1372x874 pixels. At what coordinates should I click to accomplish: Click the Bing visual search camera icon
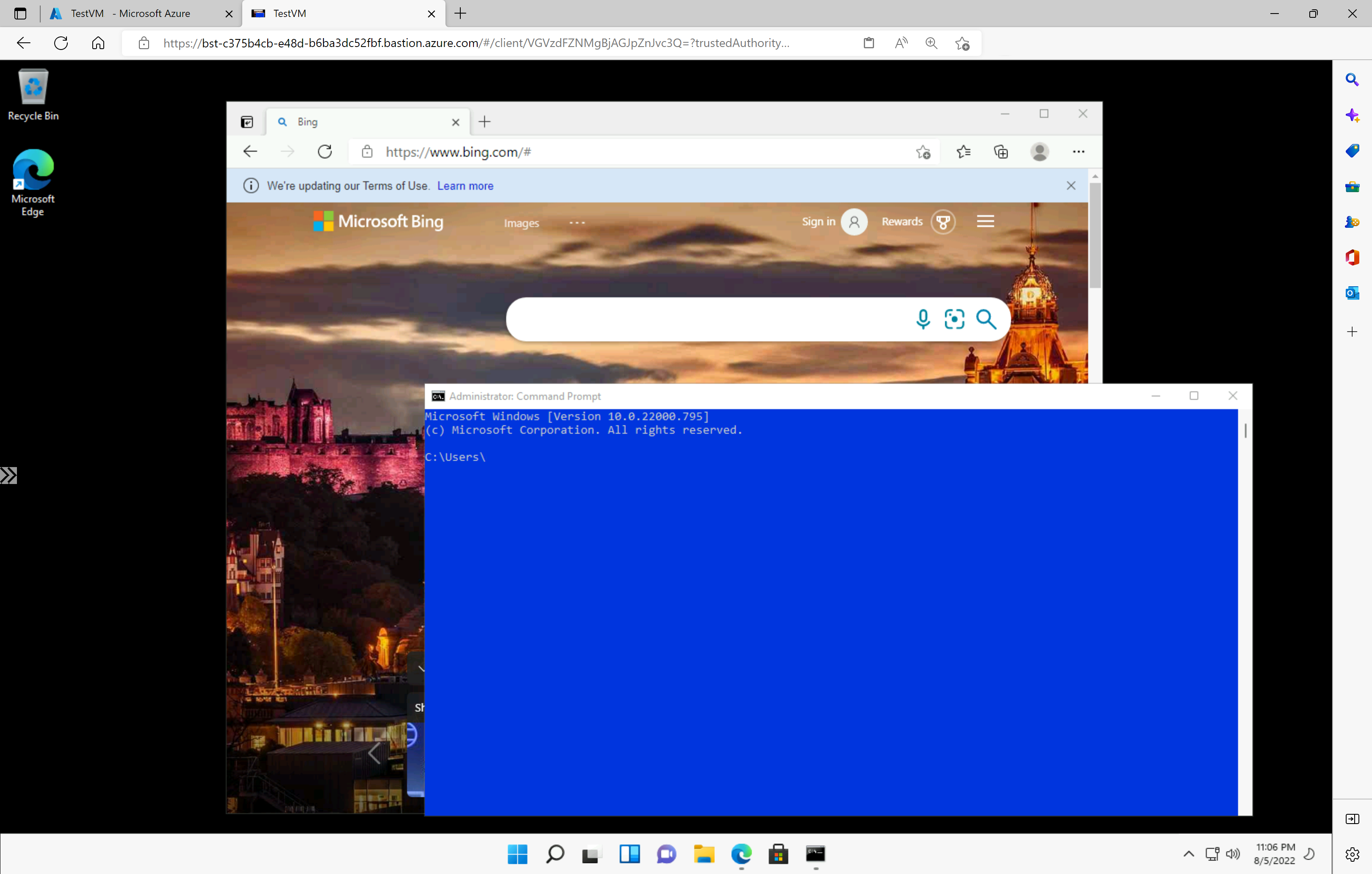pos(955,318)
